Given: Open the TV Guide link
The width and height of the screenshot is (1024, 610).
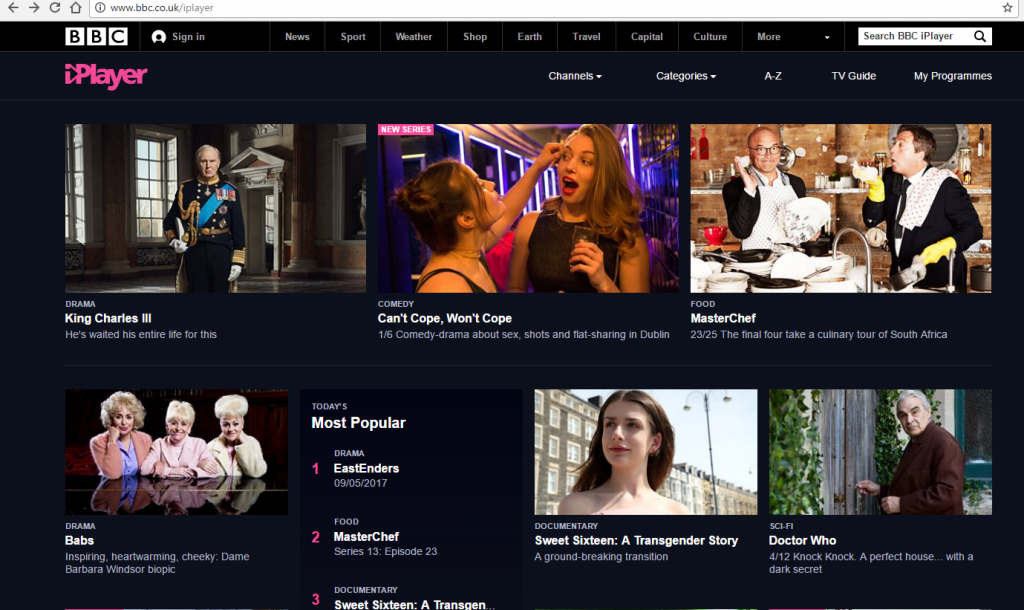Looking at the screenshot, I should (x=854, y=76).
